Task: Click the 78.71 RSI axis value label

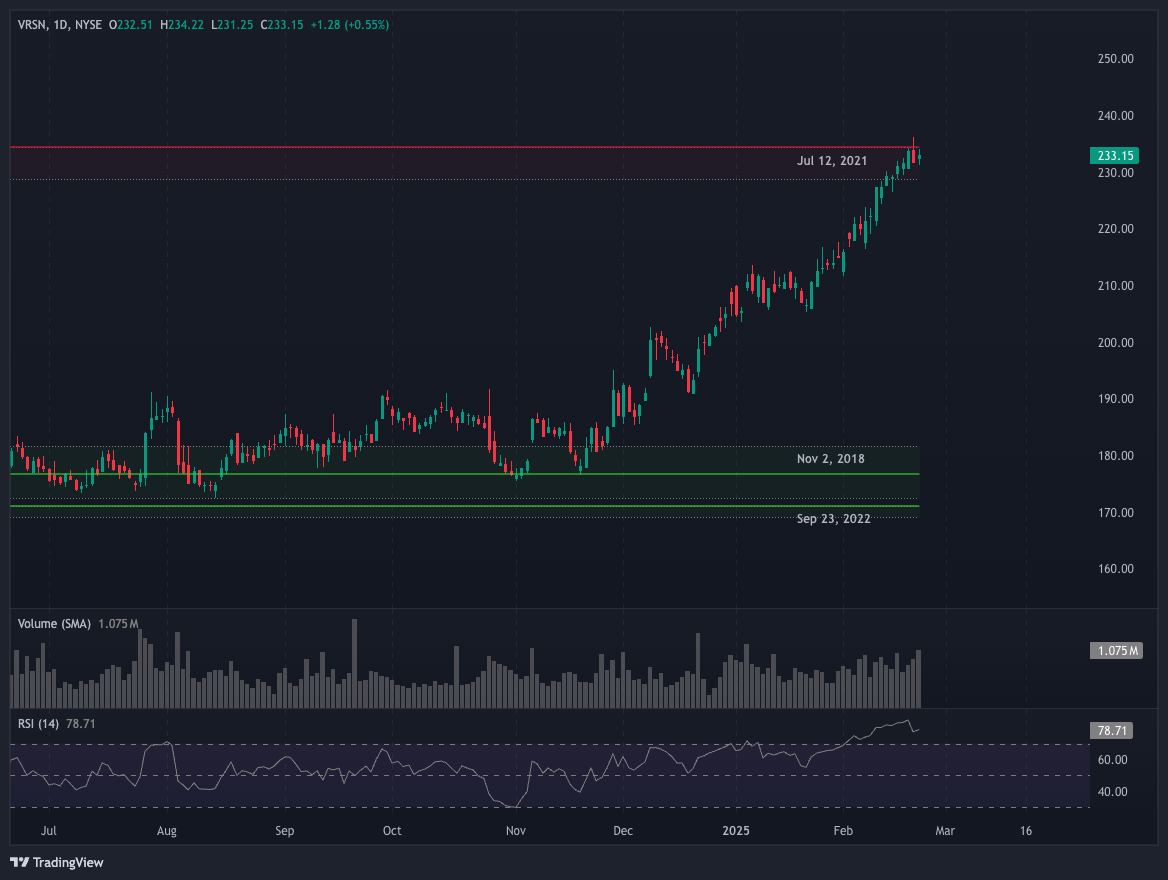Action: (1111, 730)
